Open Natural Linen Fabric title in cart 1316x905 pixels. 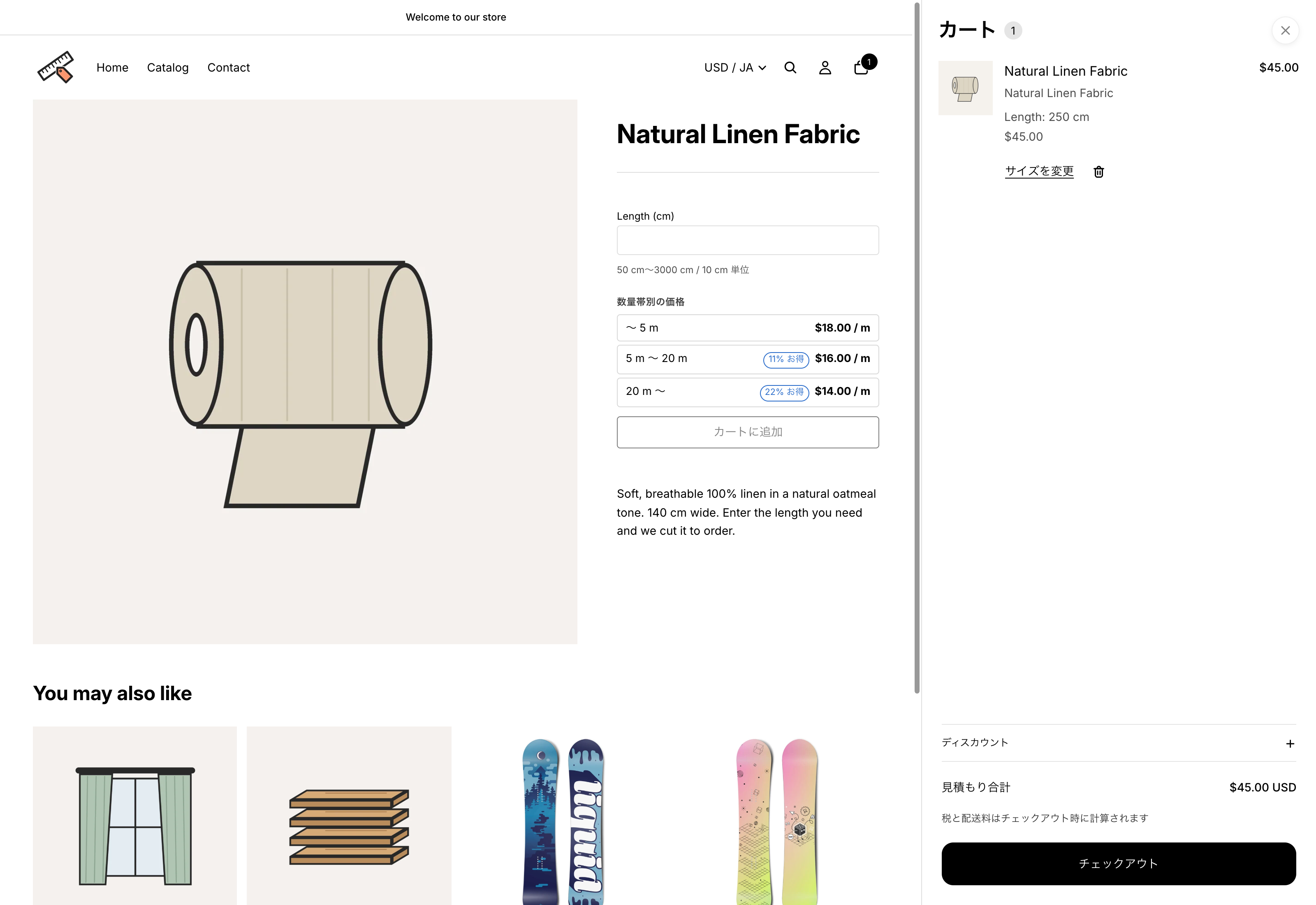pos(1066,71)
